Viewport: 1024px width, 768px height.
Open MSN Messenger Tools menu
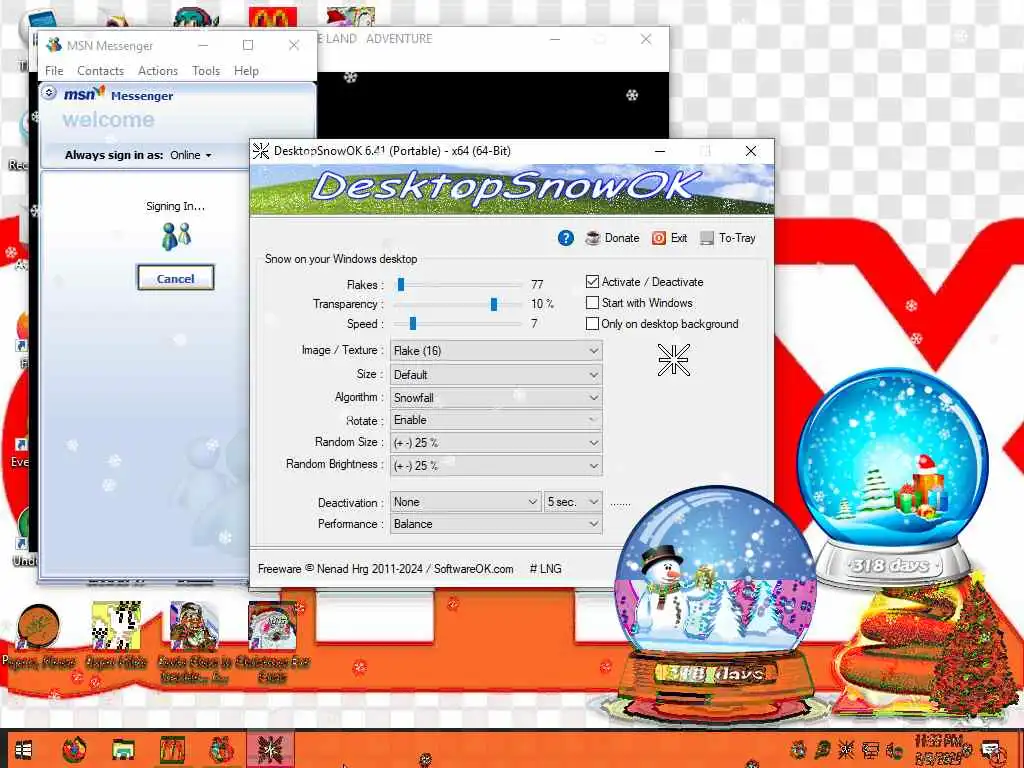point(206,71)
